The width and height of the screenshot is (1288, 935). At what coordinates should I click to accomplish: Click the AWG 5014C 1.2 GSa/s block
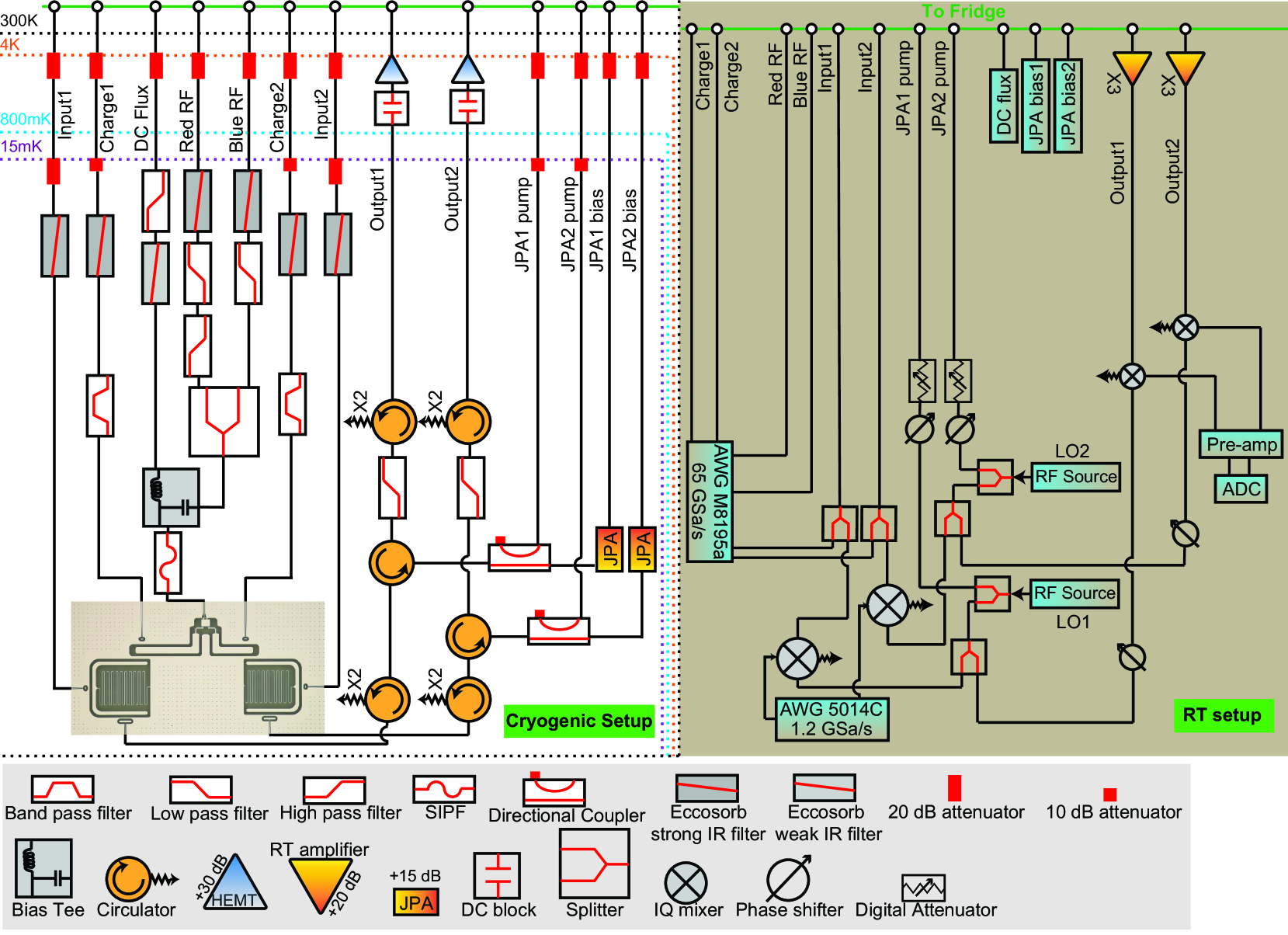tap(831, 719)
